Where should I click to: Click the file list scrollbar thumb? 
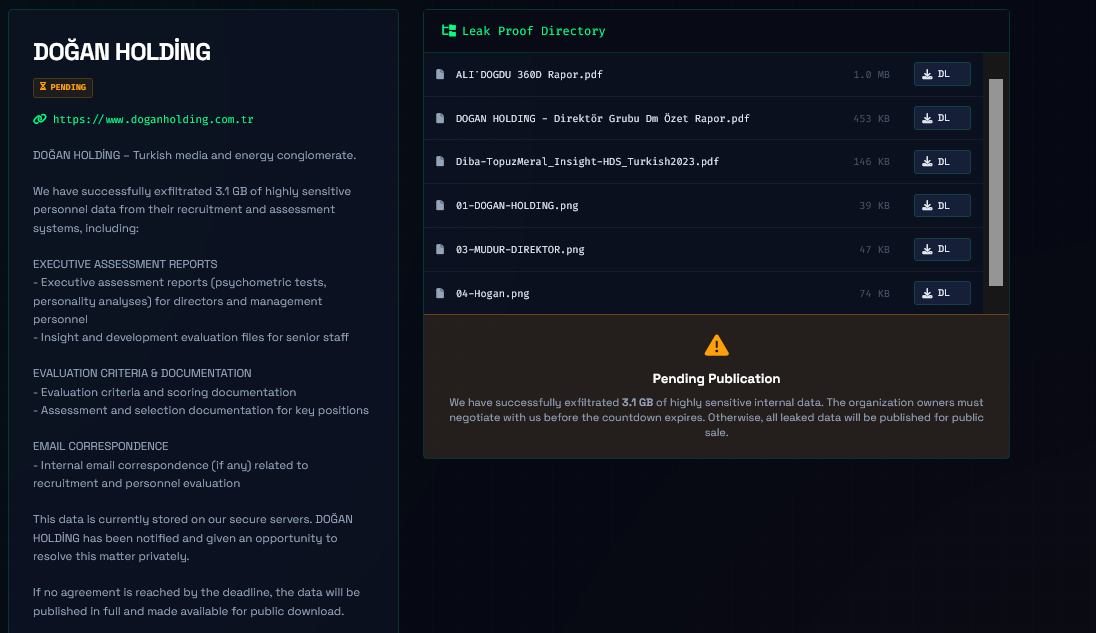[996, 182]
